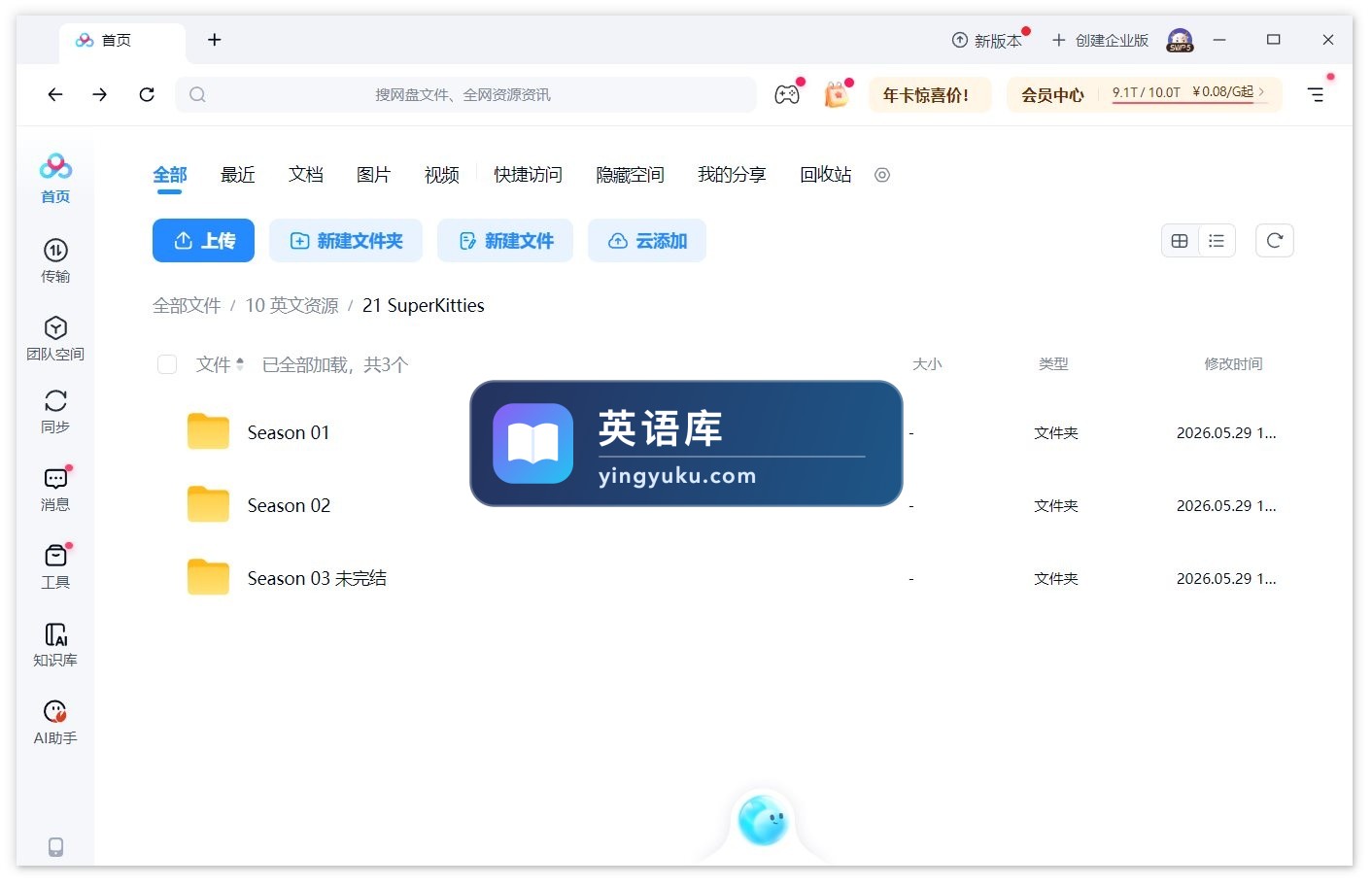Open 会员中心 member center
Viewport: 1372px width, 887px height.
pyautogui.click(x=1052, y=95)
